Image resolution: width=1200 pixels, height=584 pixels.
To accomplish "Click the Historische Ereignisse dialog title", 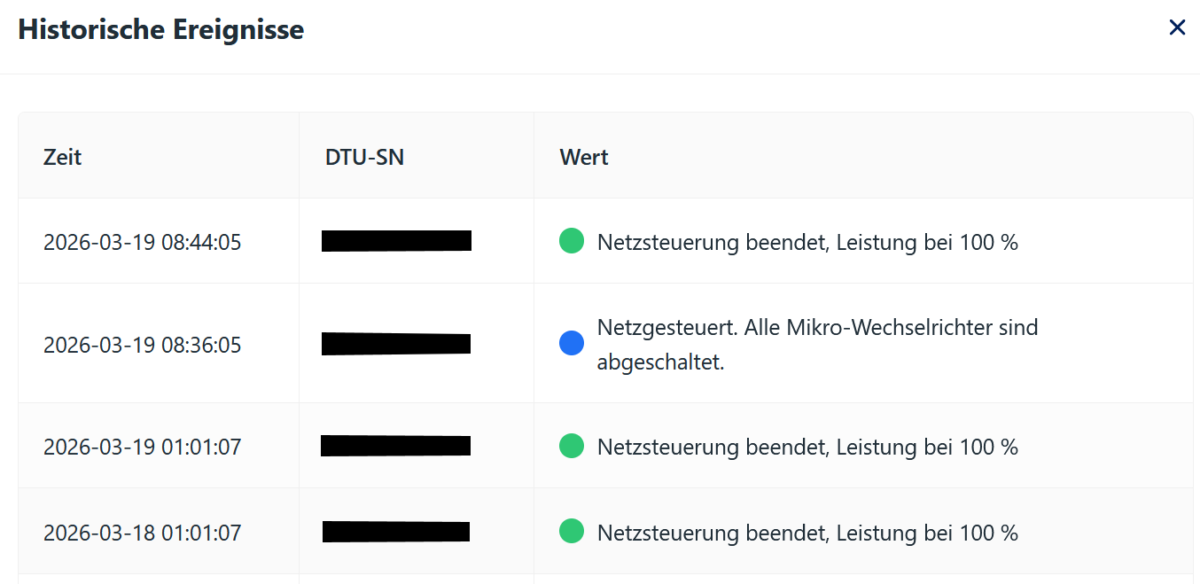I will (x=161, y=29).
